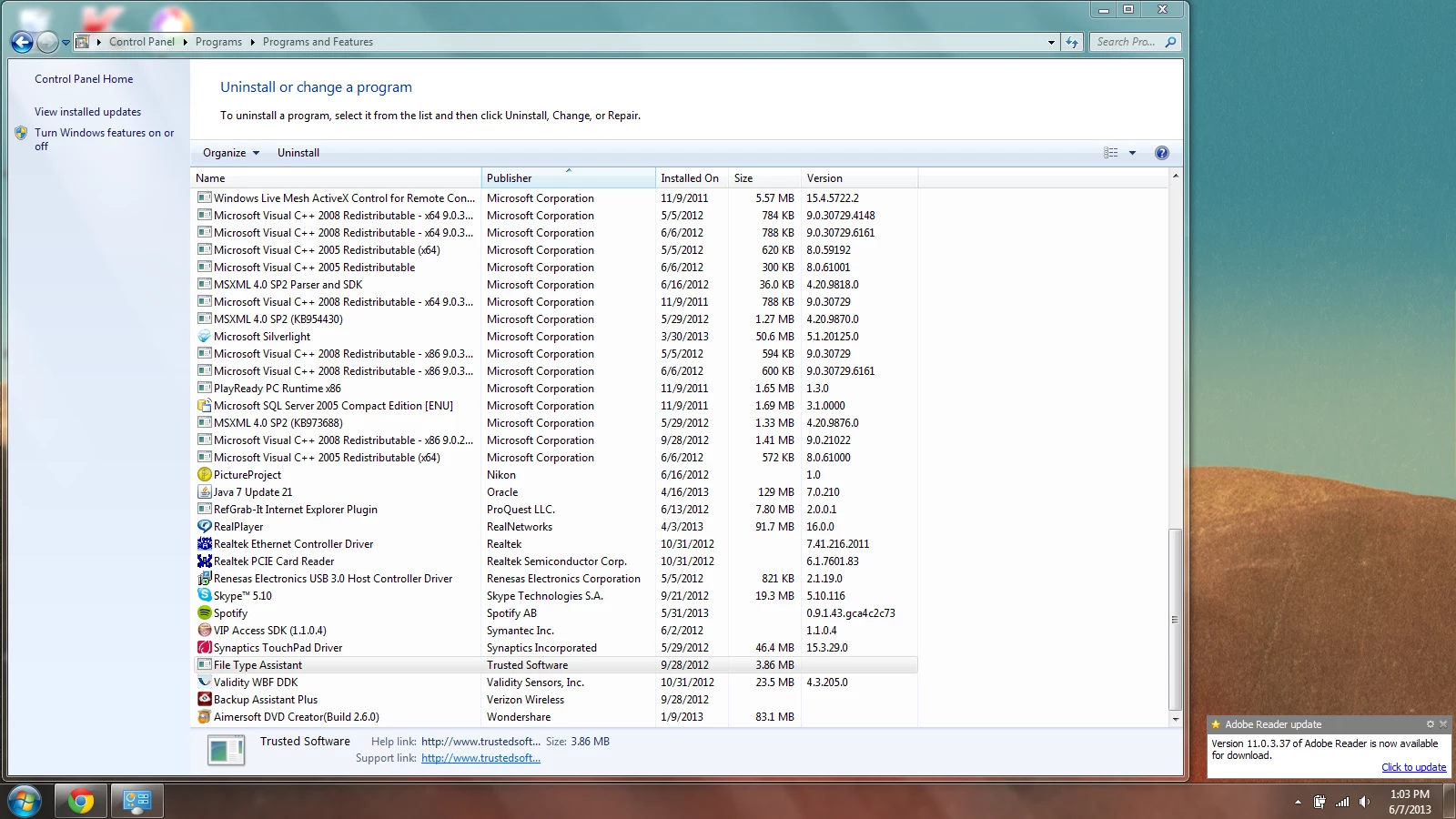Image resolution: width=1456 pixels, height=819 pixels.
Task: Select Windows Live Mesh ActiveX Control entry
Action: click(556, 198)
